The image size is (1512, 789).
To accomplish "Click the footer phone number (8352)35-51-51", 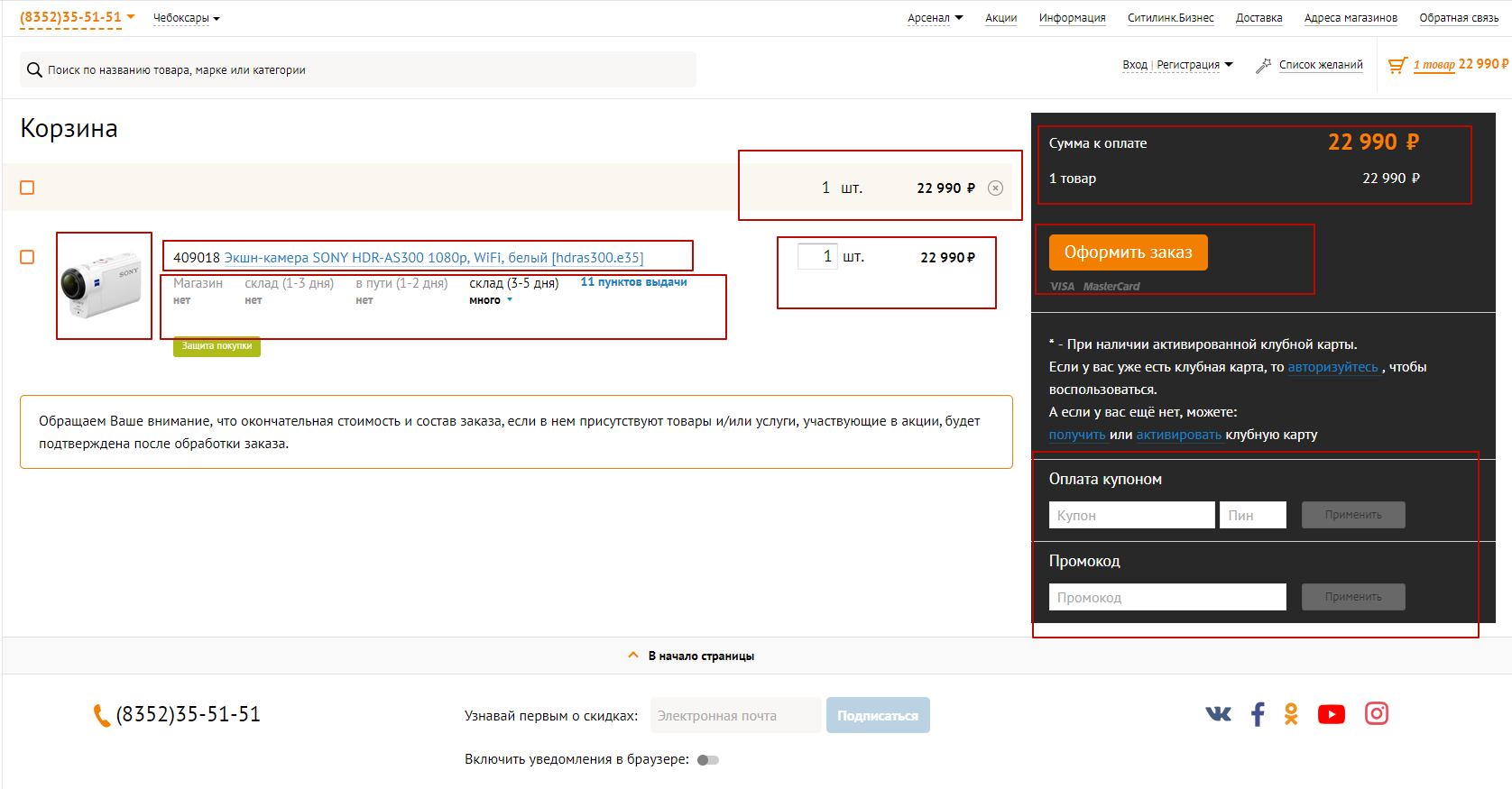I will click(x=189, y=715).
